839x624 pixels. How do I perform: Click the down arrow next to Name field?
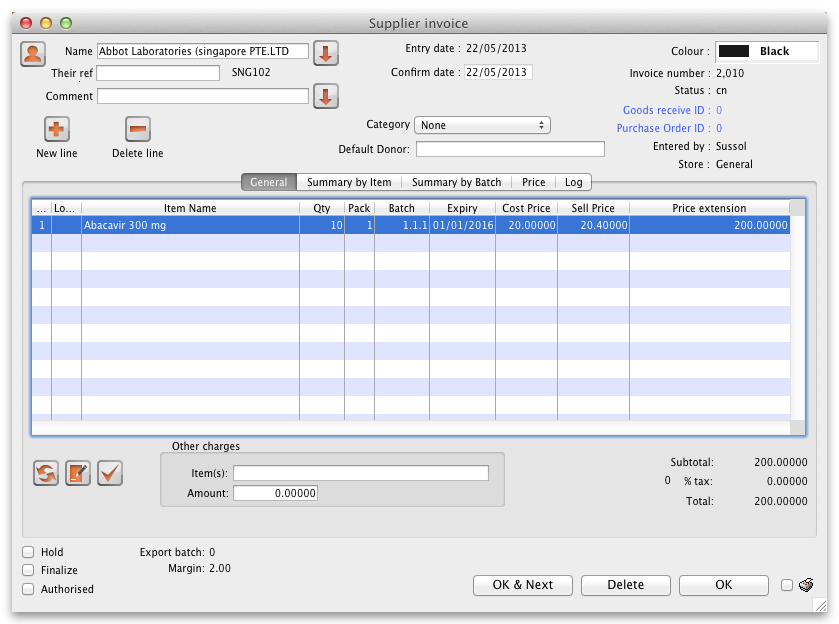point(326,53)
